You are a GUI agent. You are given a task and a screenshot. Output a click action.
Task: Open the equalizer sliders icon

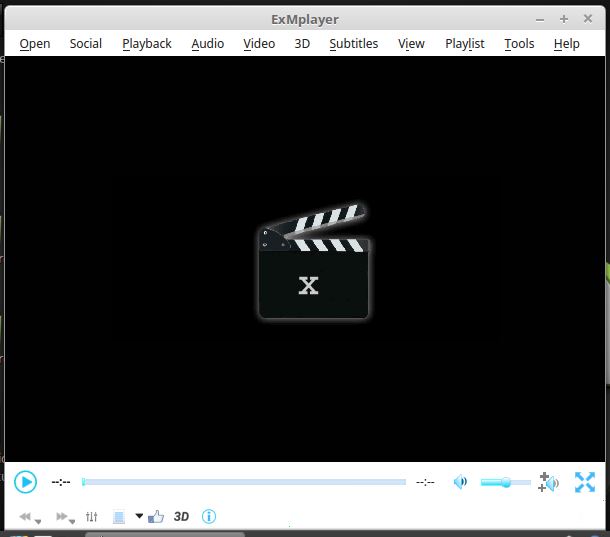pyautogui.click(x=91, y=517)
